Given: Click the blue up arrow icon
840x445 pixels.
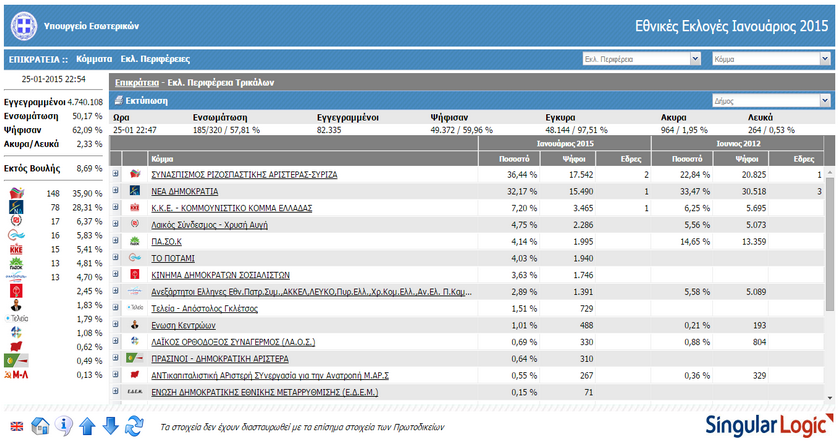Looking at the screenshot, I should (87, 426).
